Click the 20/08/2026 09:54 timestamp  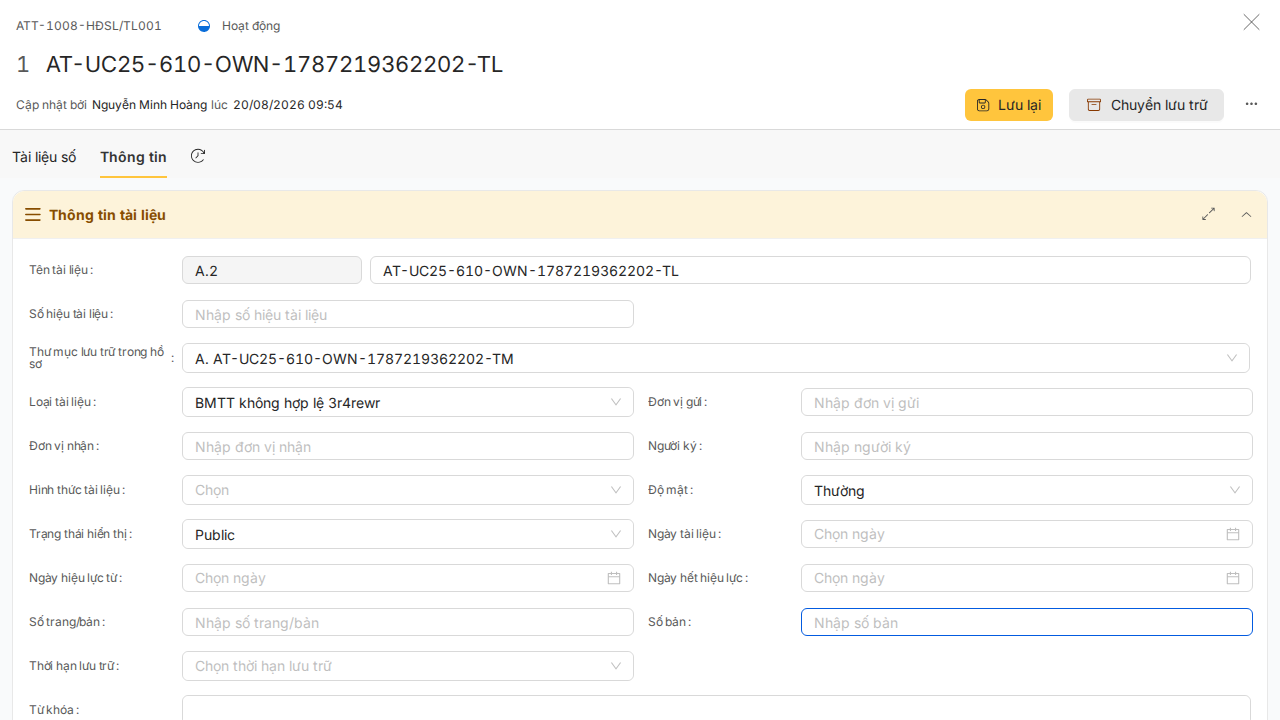tap(288, 105)
